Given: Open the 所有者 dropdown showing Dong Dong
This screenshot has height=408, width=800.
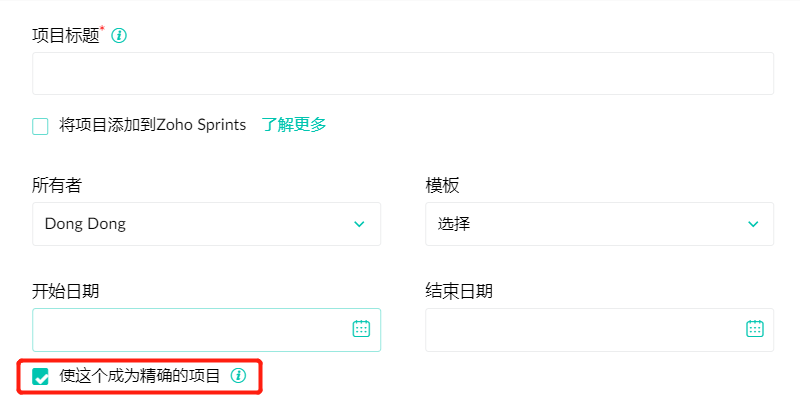Looking at the screenshot, I should [x=206, y=224].
